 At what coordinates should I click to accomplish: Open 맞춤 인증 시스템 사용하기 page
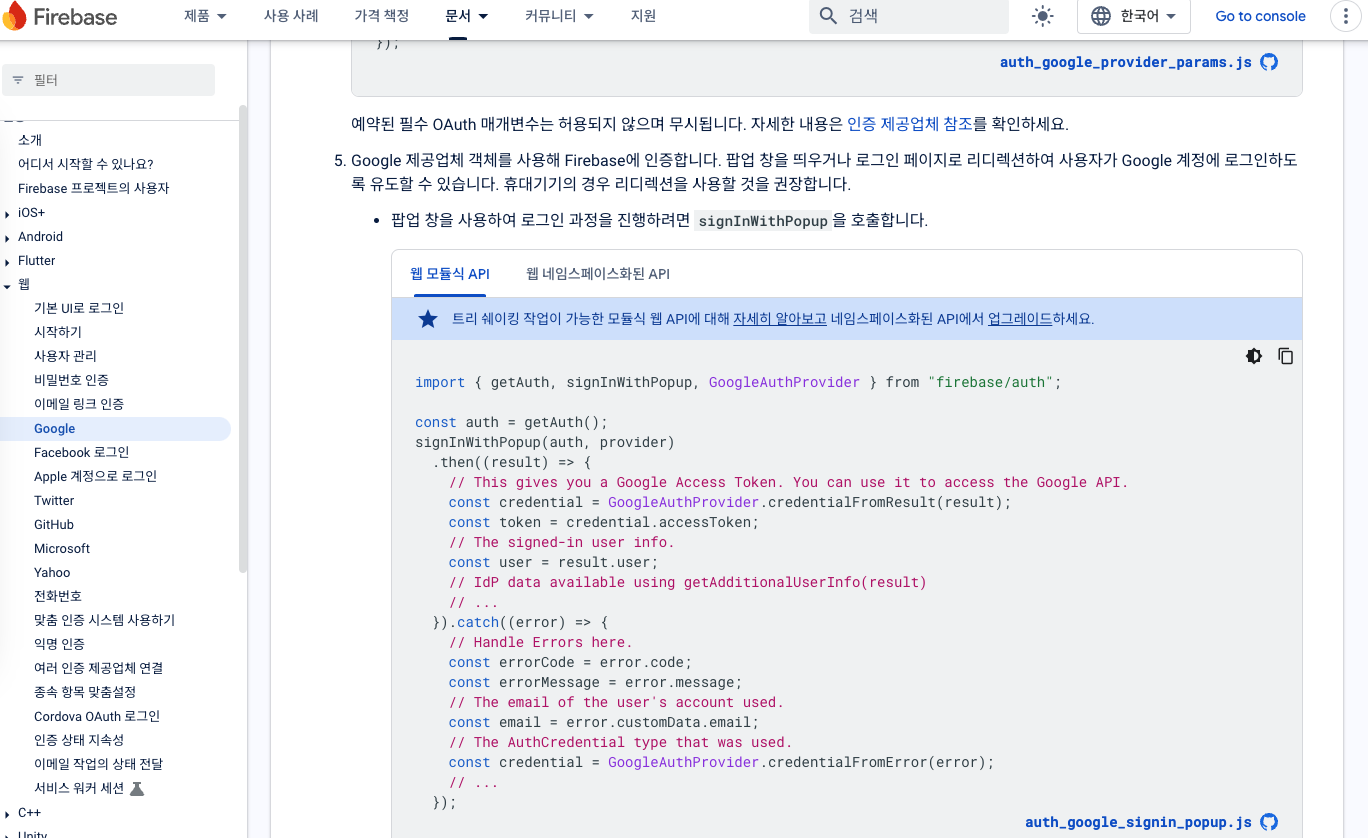point(104,620)
